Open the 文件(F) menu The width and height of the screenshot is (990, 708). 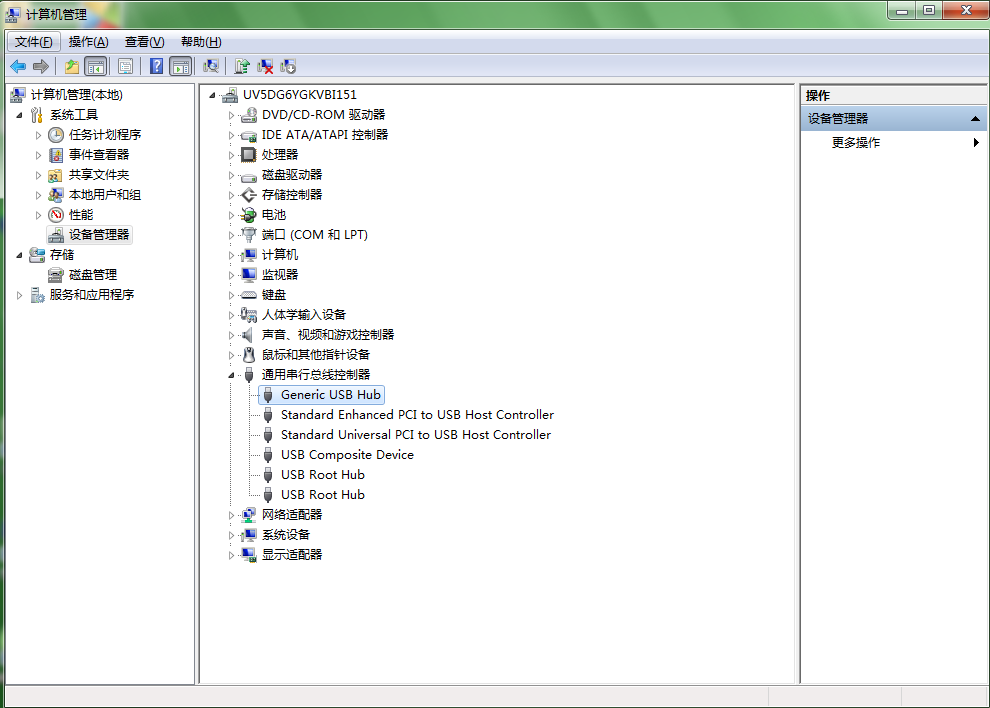click(x=34, y=42)
